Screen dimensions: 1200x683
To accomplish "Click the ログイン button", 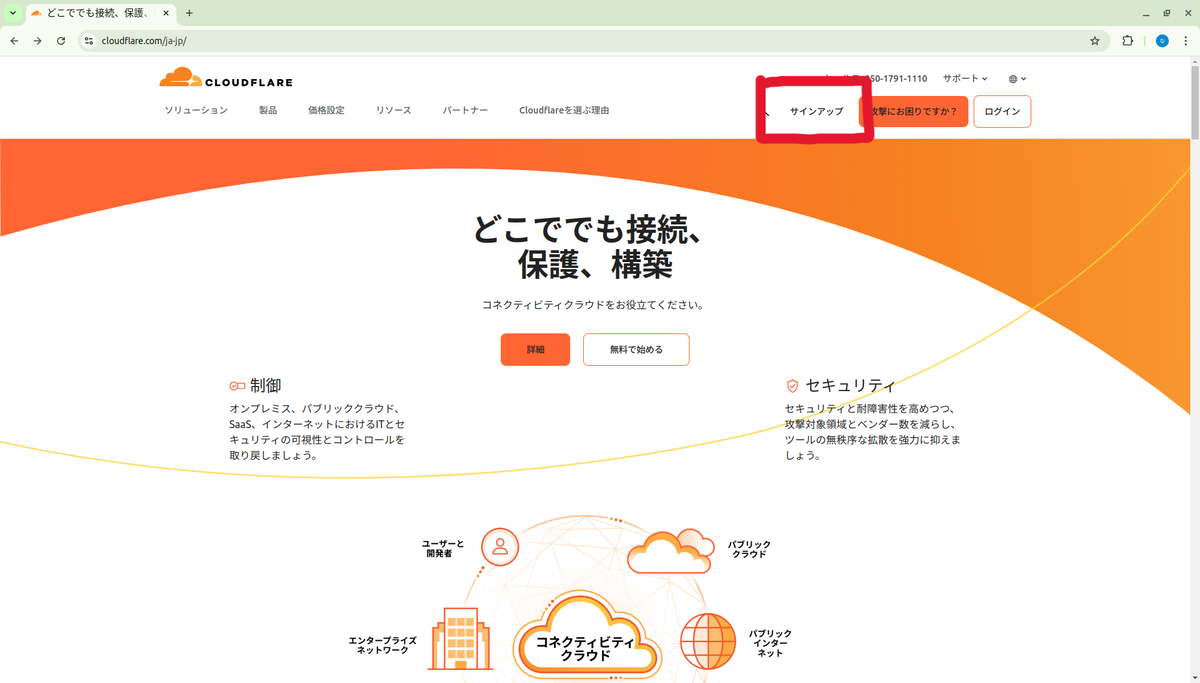I will [x=1002, y=111].
